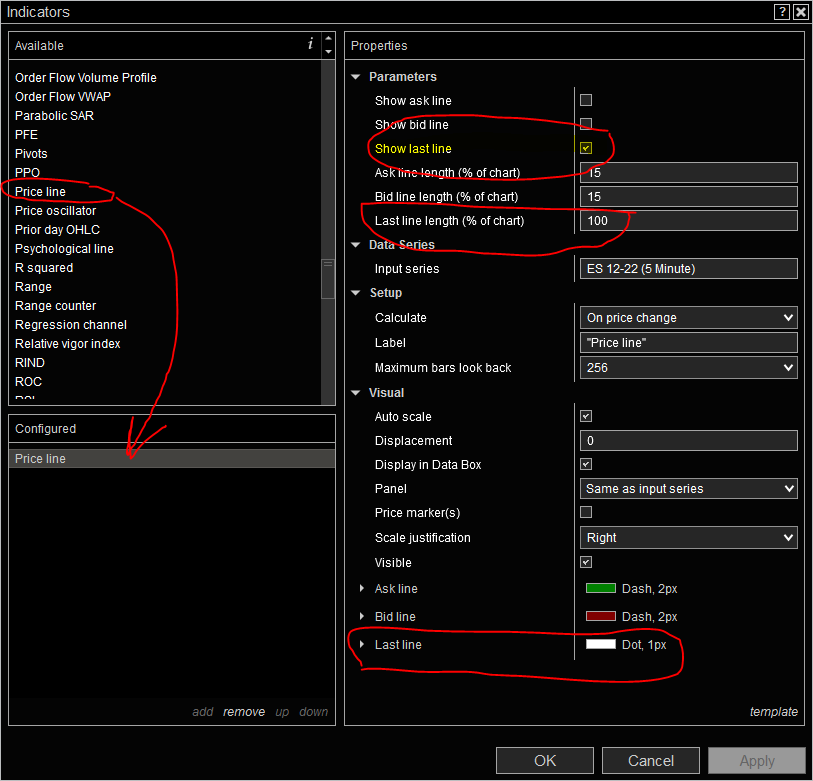Select Range indicator
The image size is (813, 781).
33,287
